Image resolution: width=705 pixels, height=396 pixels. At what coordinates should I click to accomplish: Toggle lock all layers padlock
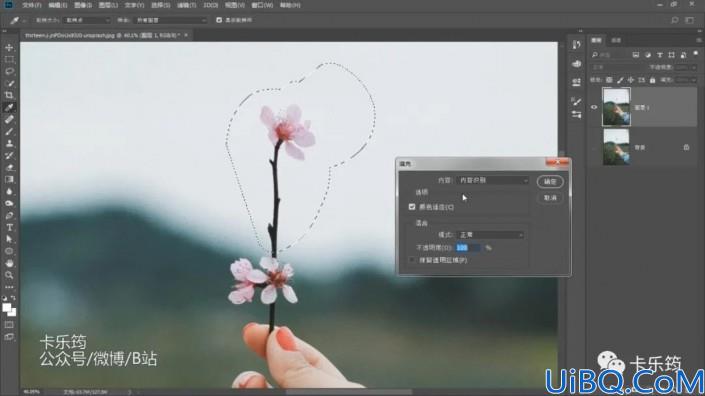coord(652,80)
